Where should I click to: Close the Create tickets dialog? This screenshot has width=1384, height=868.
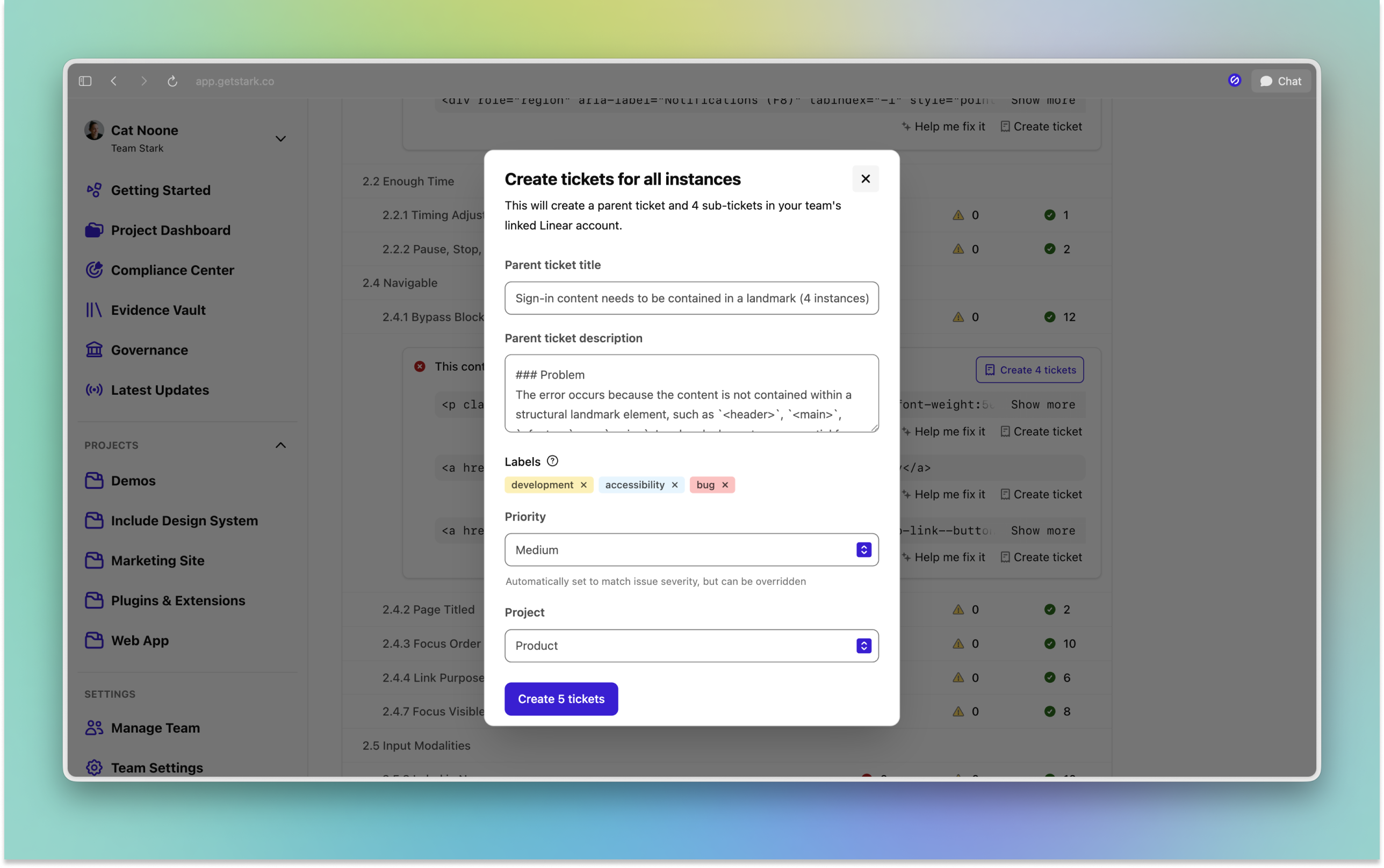pyautogui.click(x=865, y=179)
